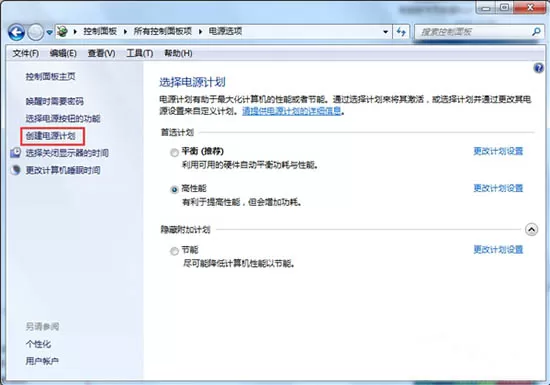This screenshot has width=550, height=385.
Task: Click 更改计划设置 for 平衡 plan
Action: pyautogui.click(x=498, y=151)
